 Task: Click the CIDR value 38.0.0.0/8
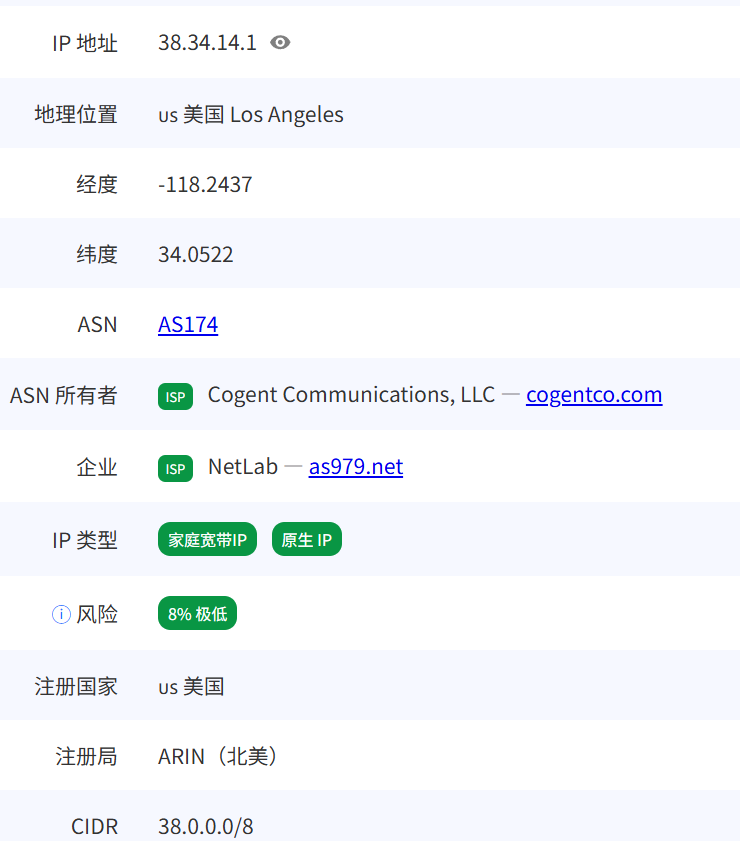pos(206,826)
